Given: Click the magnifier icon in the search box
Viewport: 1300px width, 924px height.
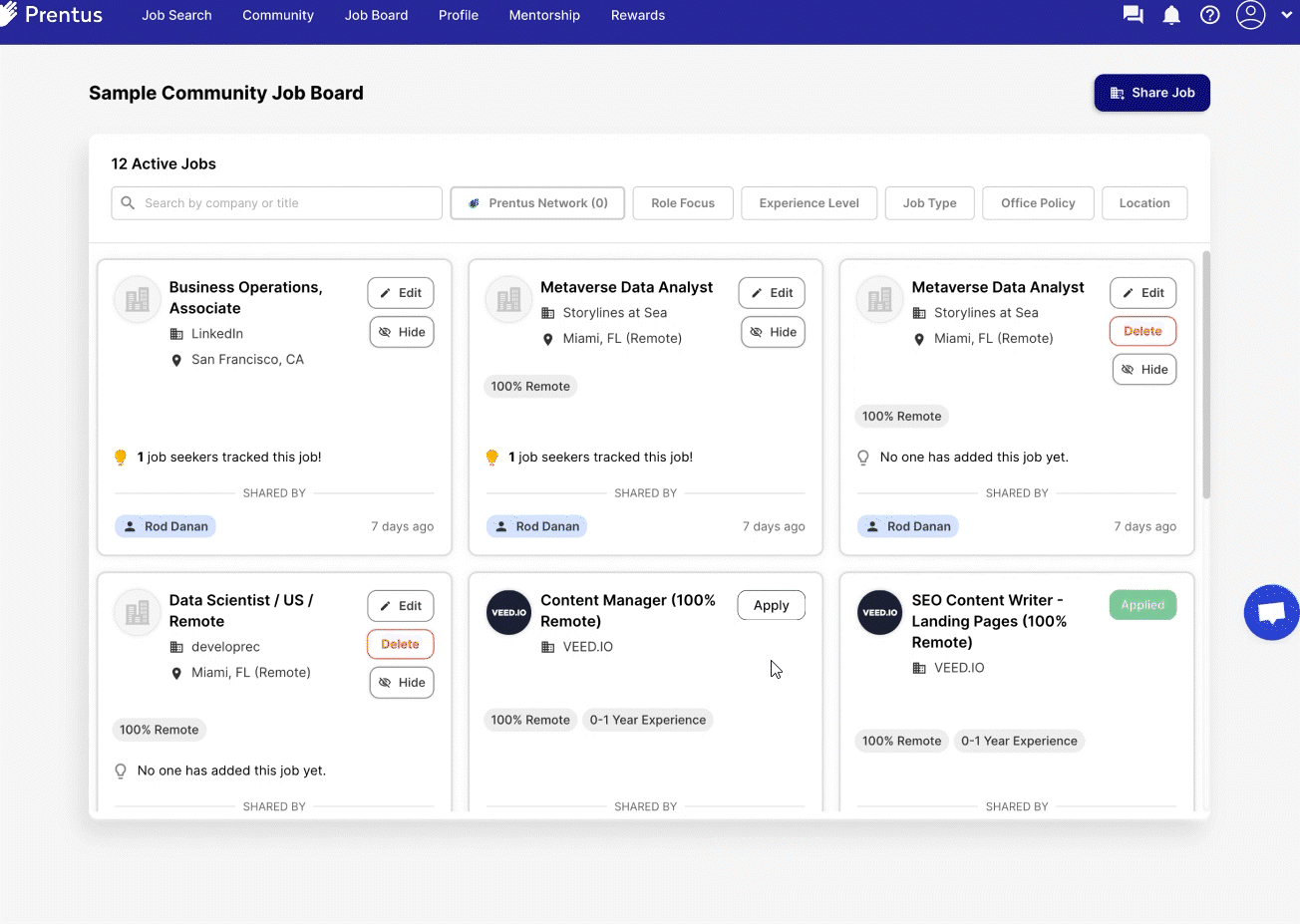Looking at the screenshot, I should point(128,203).
